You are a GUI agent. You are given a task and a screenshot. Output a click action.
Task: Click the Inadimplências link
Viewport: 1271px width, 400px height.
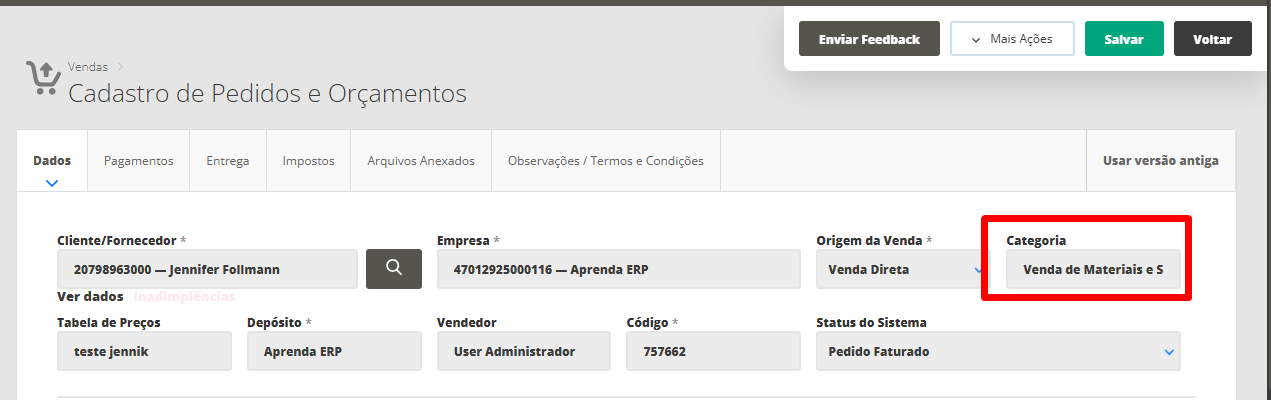point(184,297)
